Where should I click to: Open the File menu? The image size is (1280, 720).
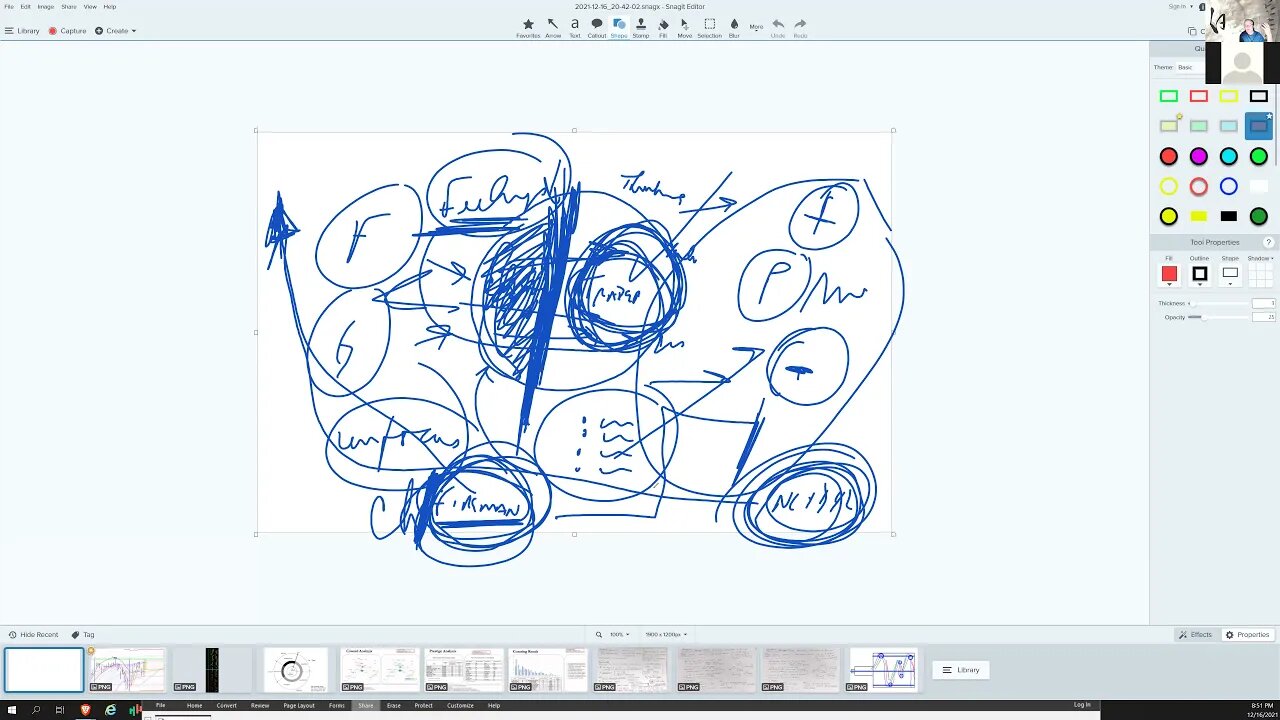pos(9,6)
